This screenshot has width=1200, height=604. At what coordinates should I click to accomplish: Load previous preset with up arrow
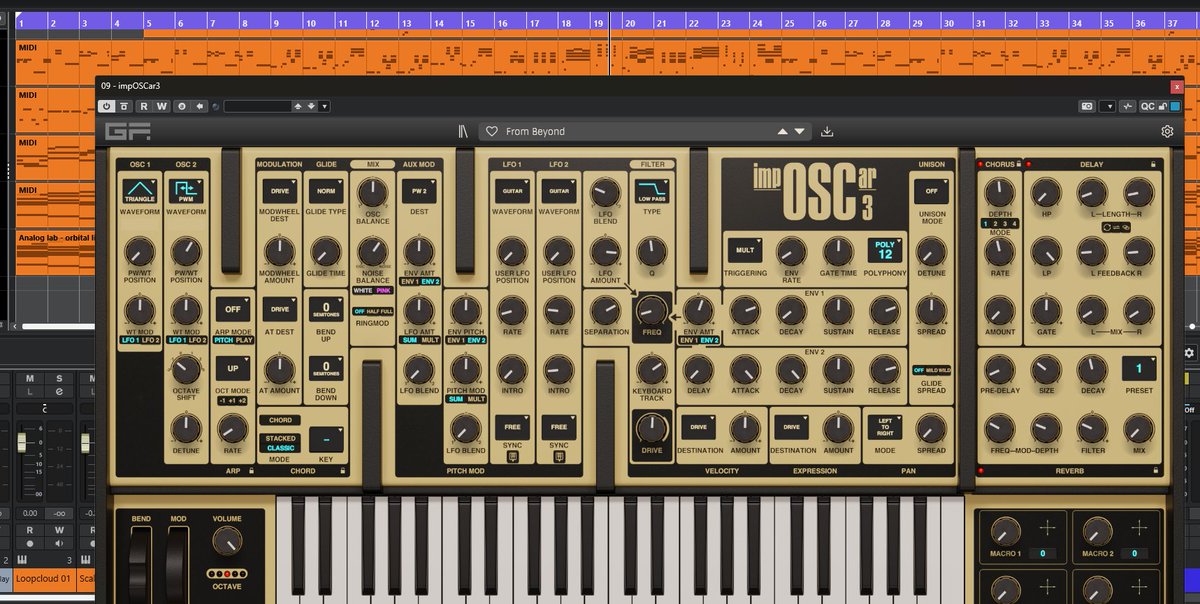point(784,131)
